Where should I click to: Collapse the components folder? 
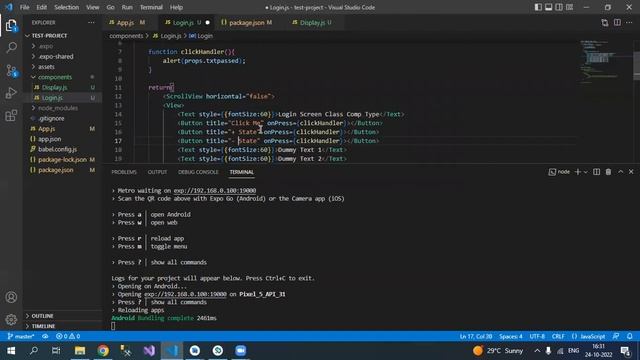(55, 77)
